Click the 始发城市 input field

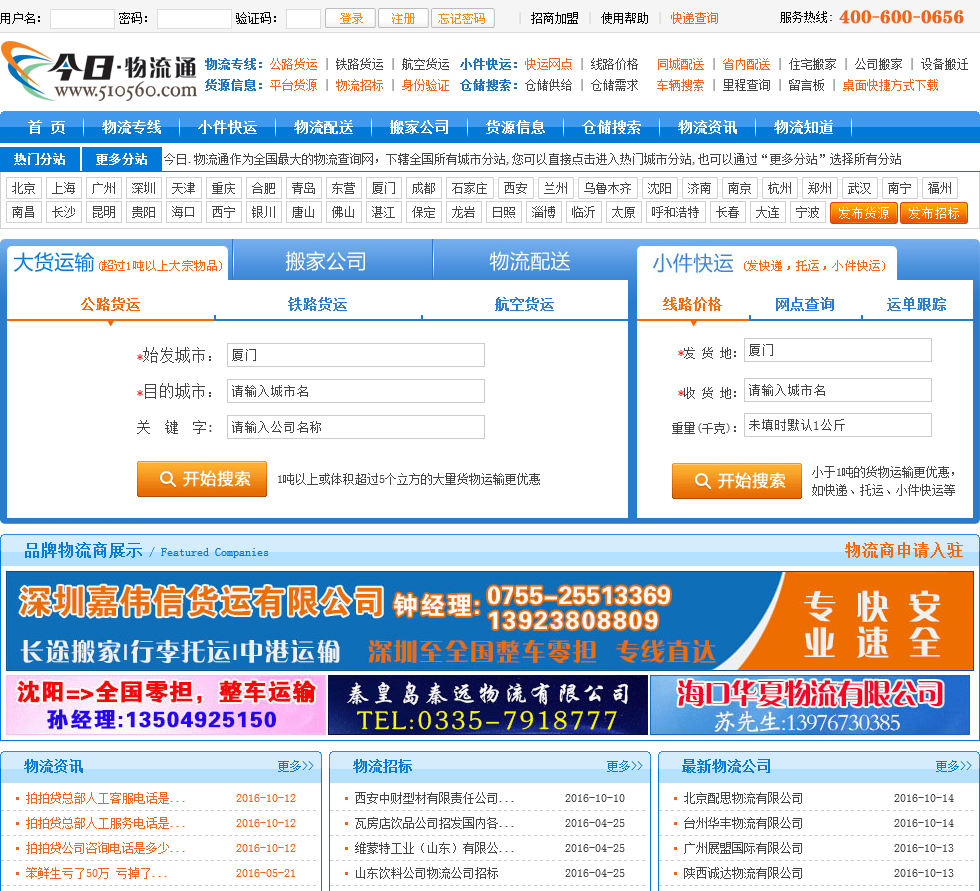pyautogui.click(x=356, y=355)
